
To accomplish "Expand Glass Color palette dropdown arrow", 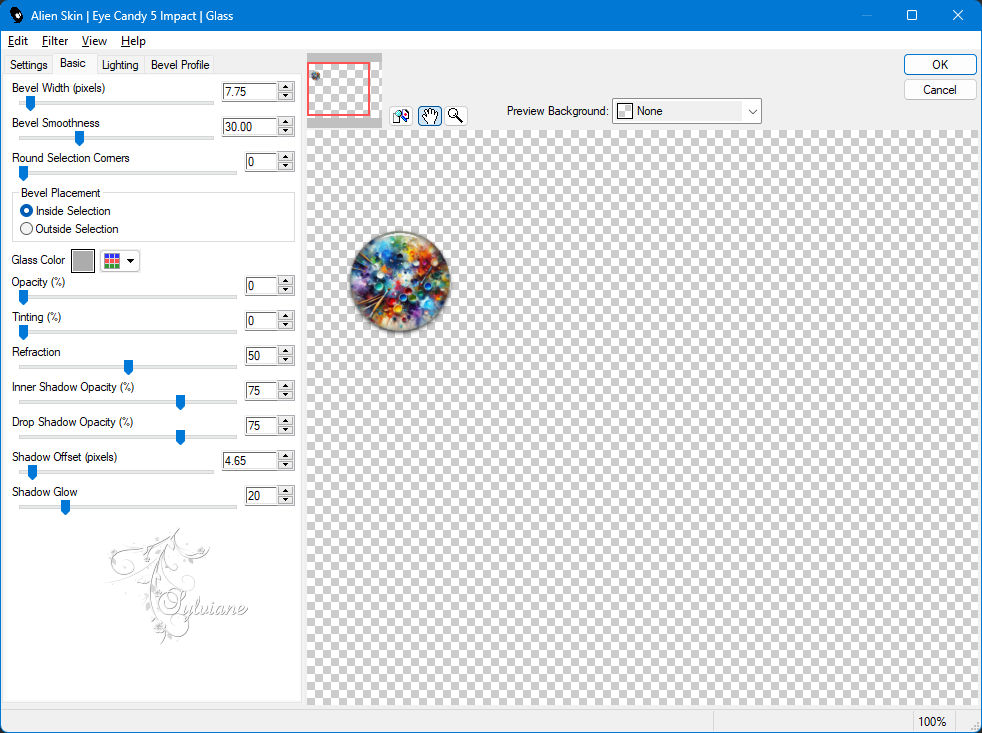I will pos(130,261).
